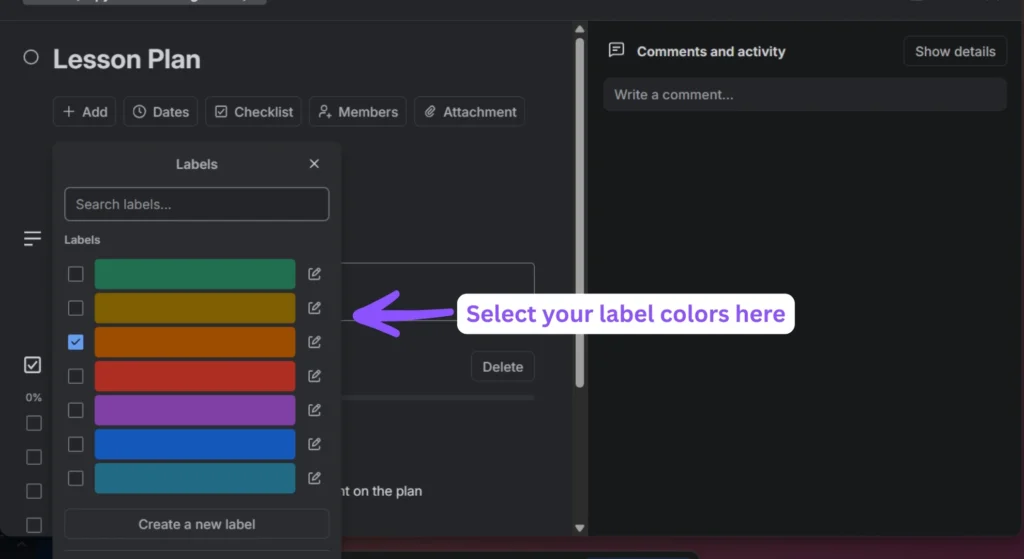Check the green label checkbox

76,274
